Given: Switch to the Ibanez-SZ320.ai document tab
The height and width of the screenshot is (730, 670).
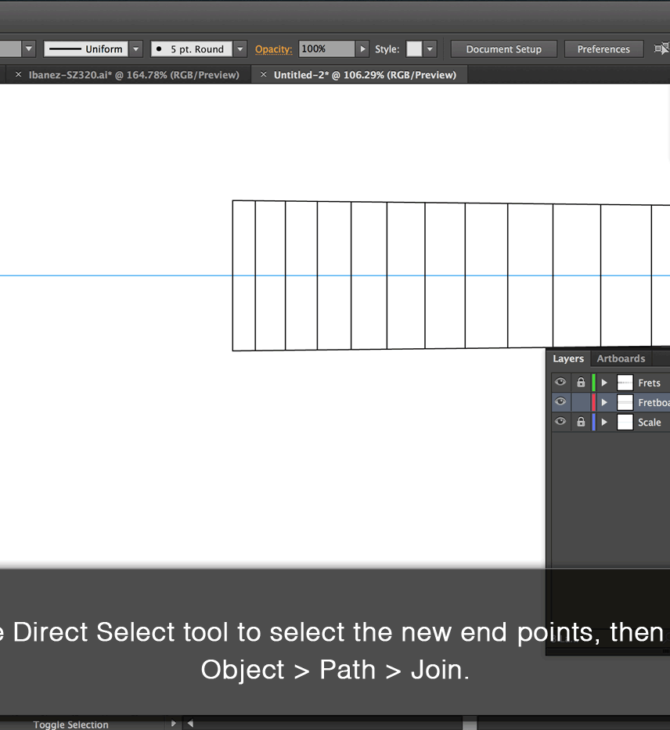Looking at the screenshot, I should click(133, 75).
